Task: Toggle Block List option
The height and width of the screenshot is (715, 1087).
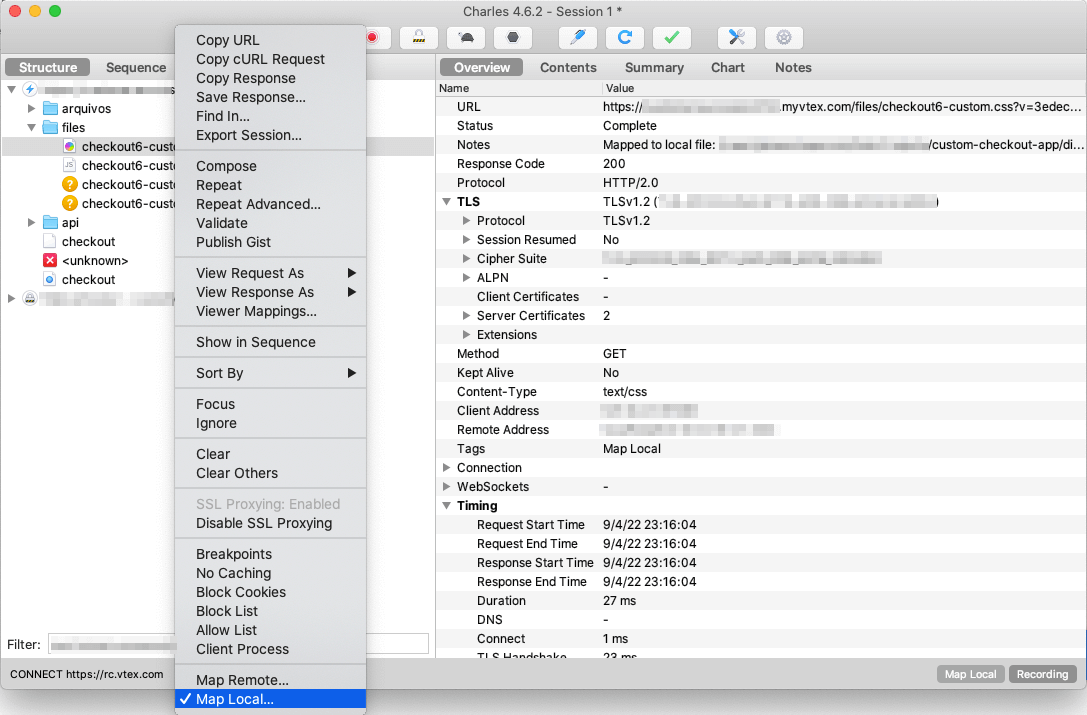Action: (x=270, y=611)
